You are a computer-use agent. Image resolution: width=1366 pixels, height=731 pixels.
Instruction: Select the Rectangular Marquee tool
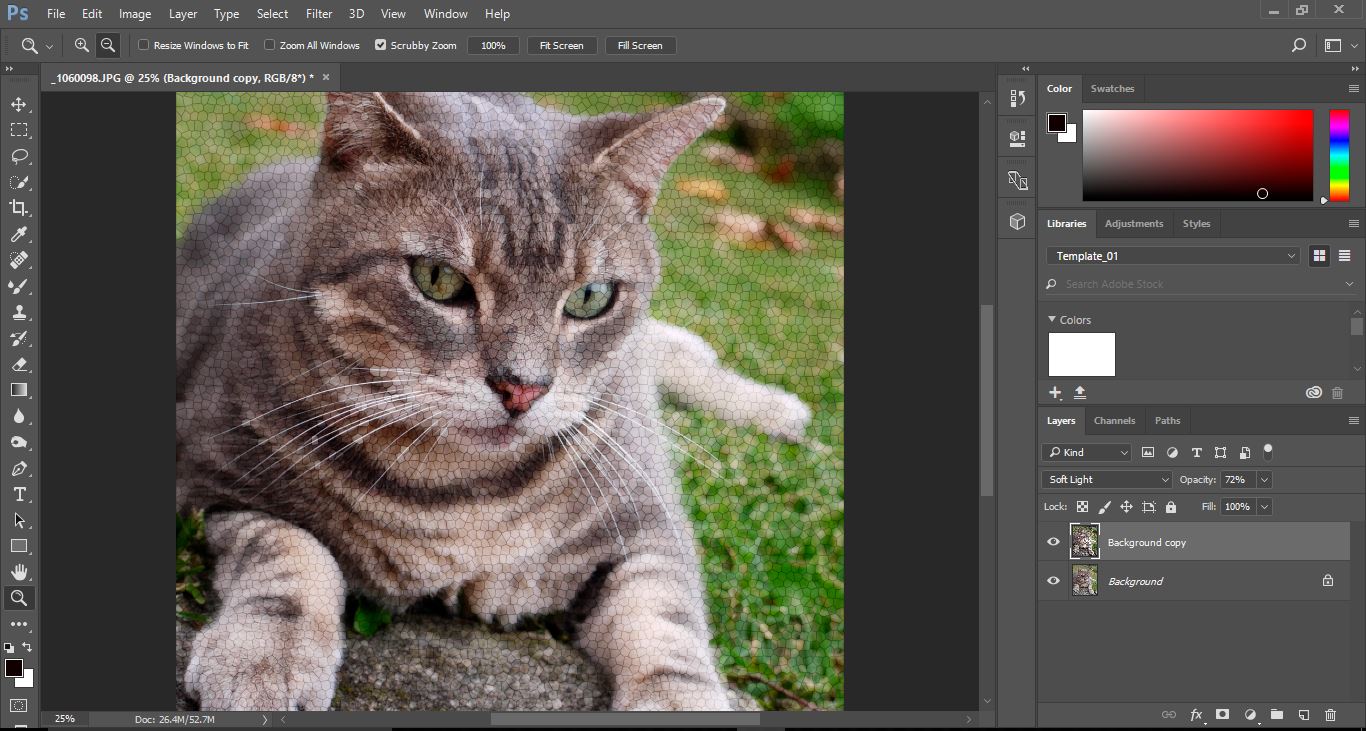(19, 130)
